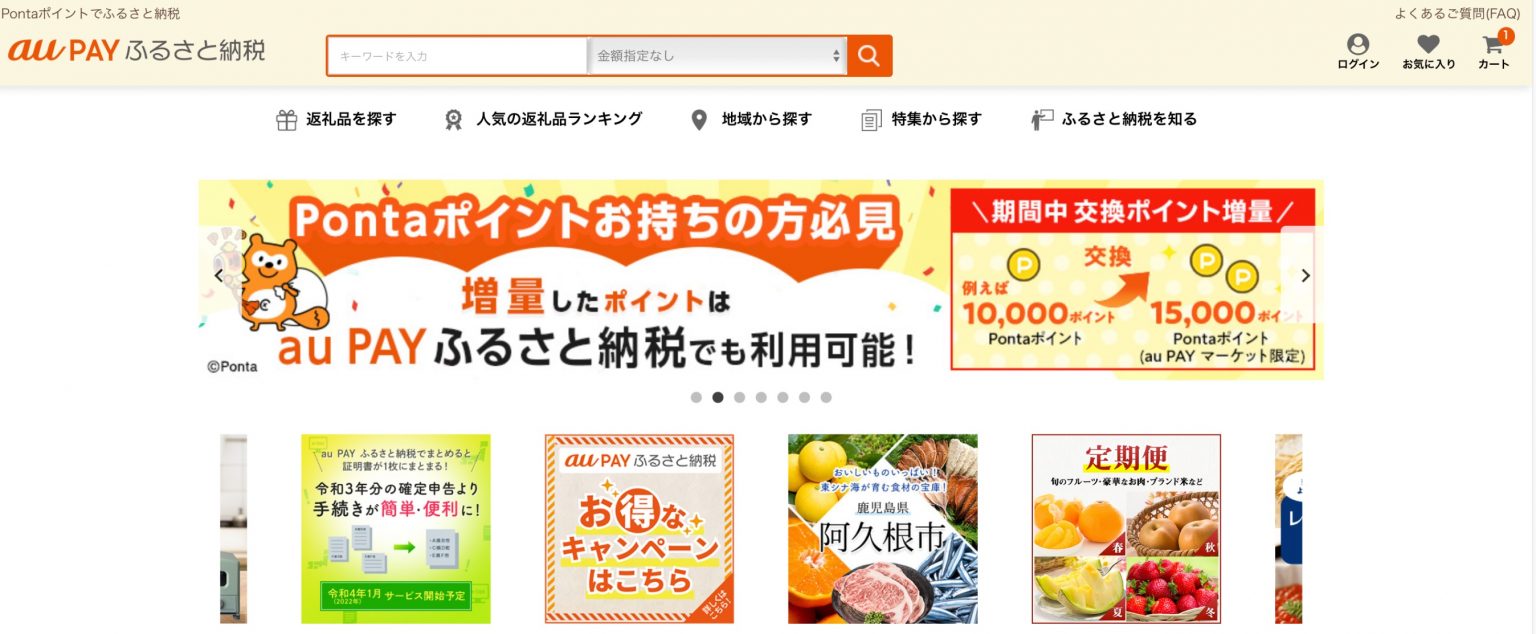Screen dimensions: 1536x634
Task: Expand the 金額指定なし amount dropdown
Action: click(x=717, y=56)
